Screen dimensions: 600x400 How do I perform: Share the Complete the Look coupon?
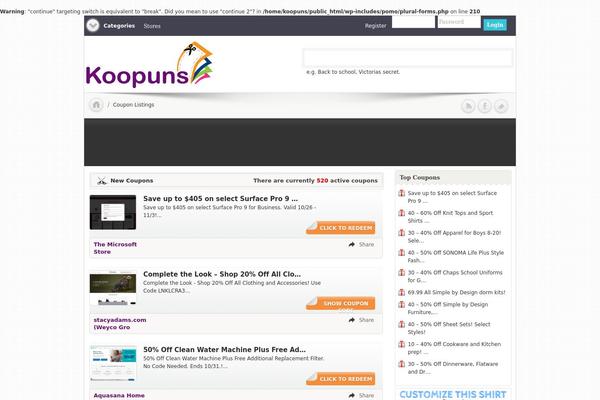(361, 320)
